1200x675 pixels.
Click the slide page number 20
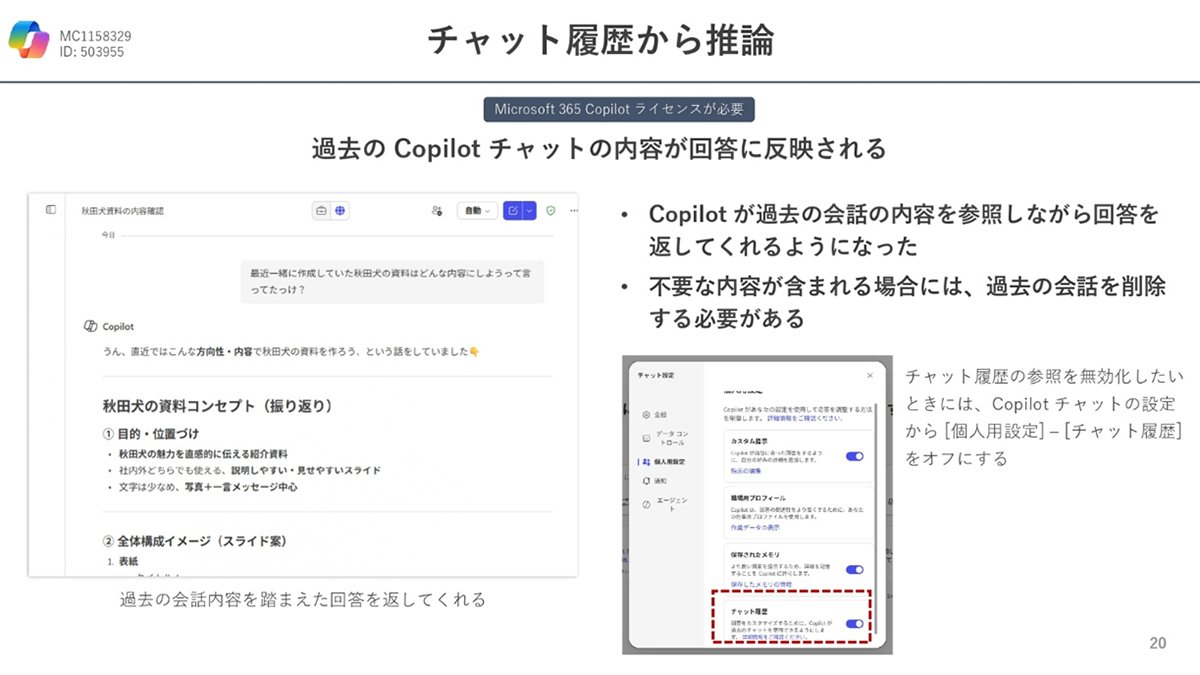[x=1158, y=643]
